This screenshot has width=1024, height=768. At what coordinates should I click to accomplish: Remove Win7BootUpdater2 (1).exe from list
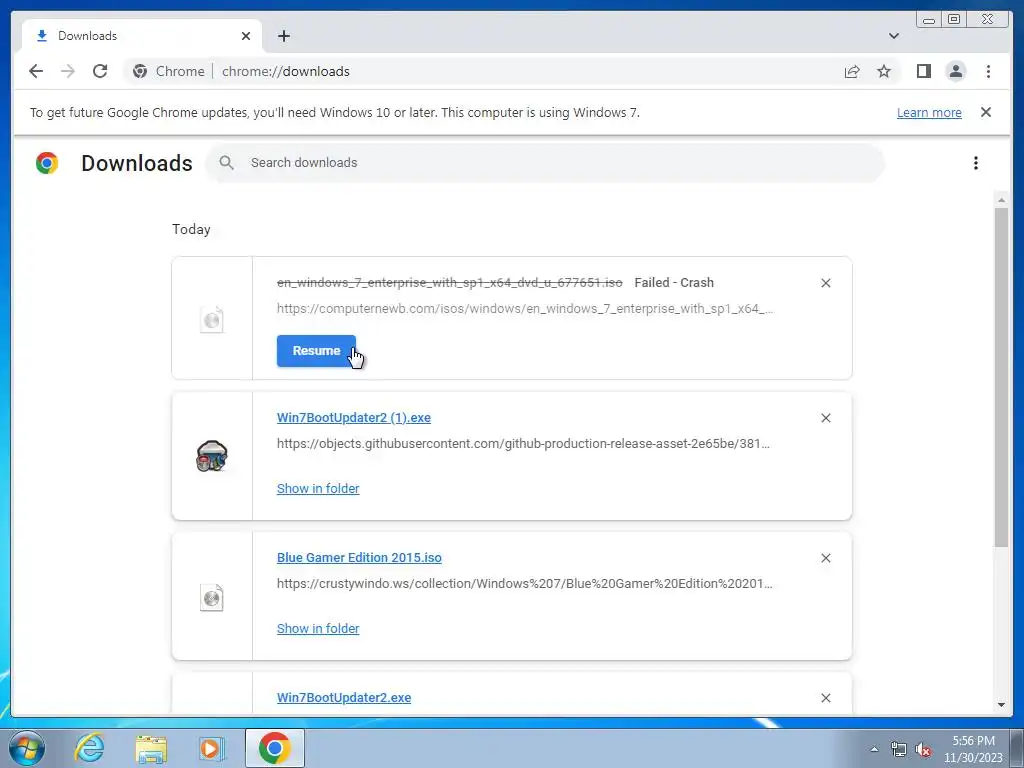point(825,418)
